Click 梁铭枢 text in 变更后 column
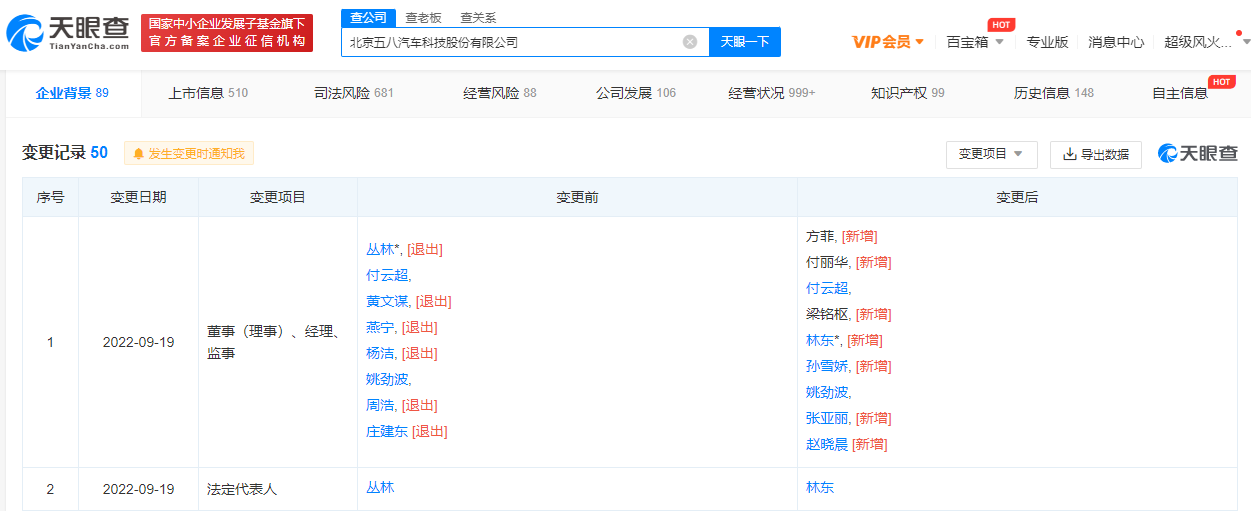The image size is (1251, 511). [827, 314]
